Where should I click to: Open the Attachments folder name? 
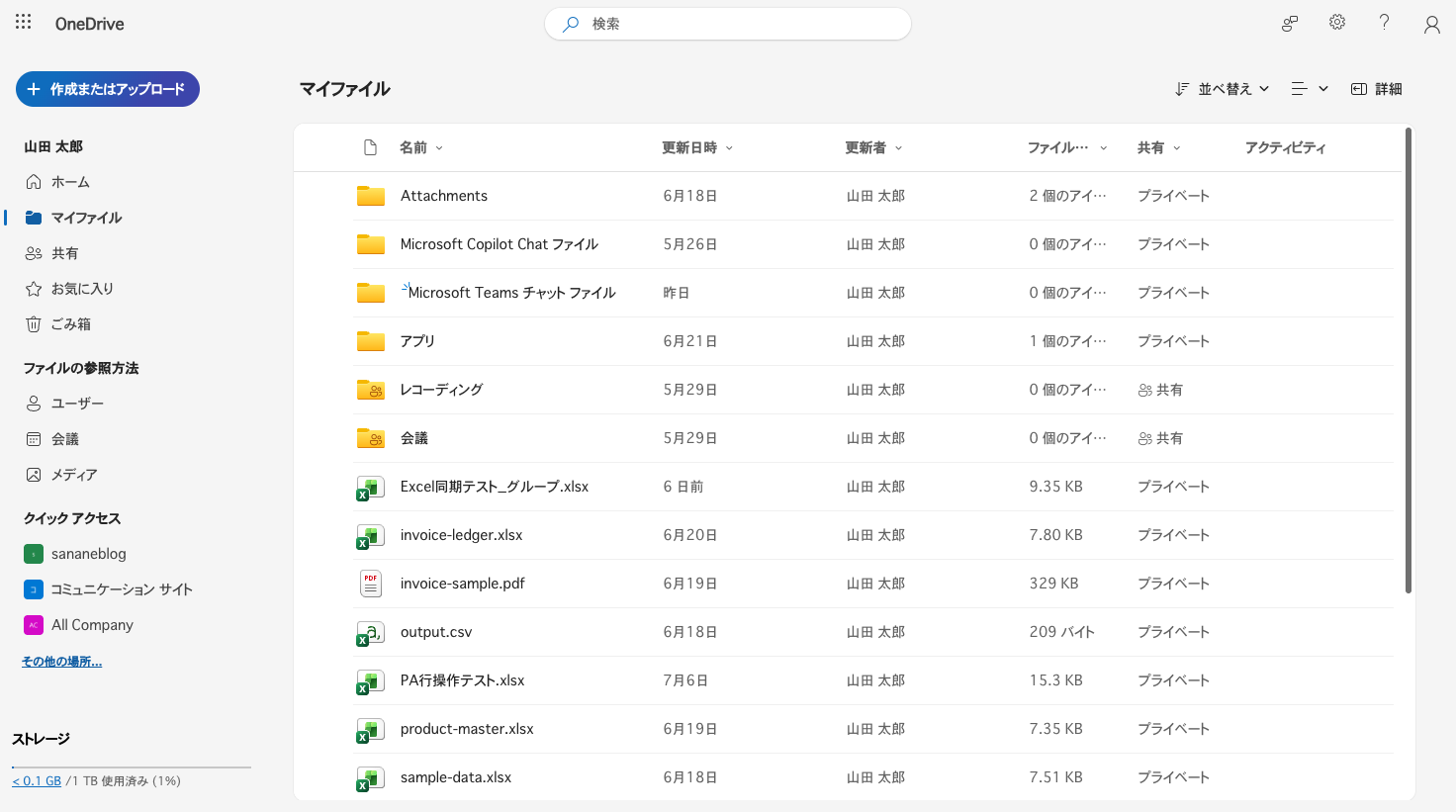pos(444,196)
